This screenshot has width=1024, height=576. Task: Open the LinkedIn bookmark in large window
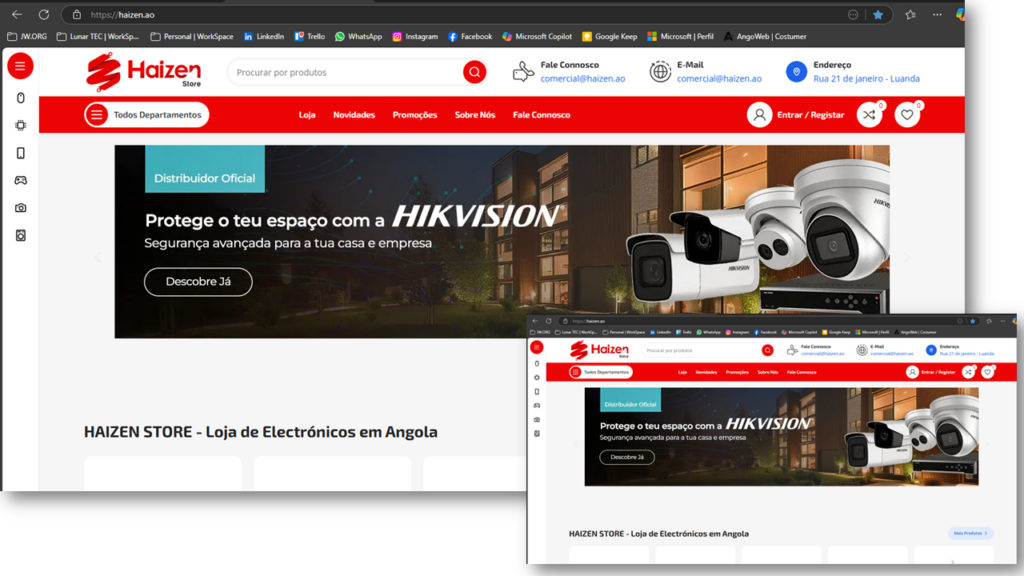(264, 37)
